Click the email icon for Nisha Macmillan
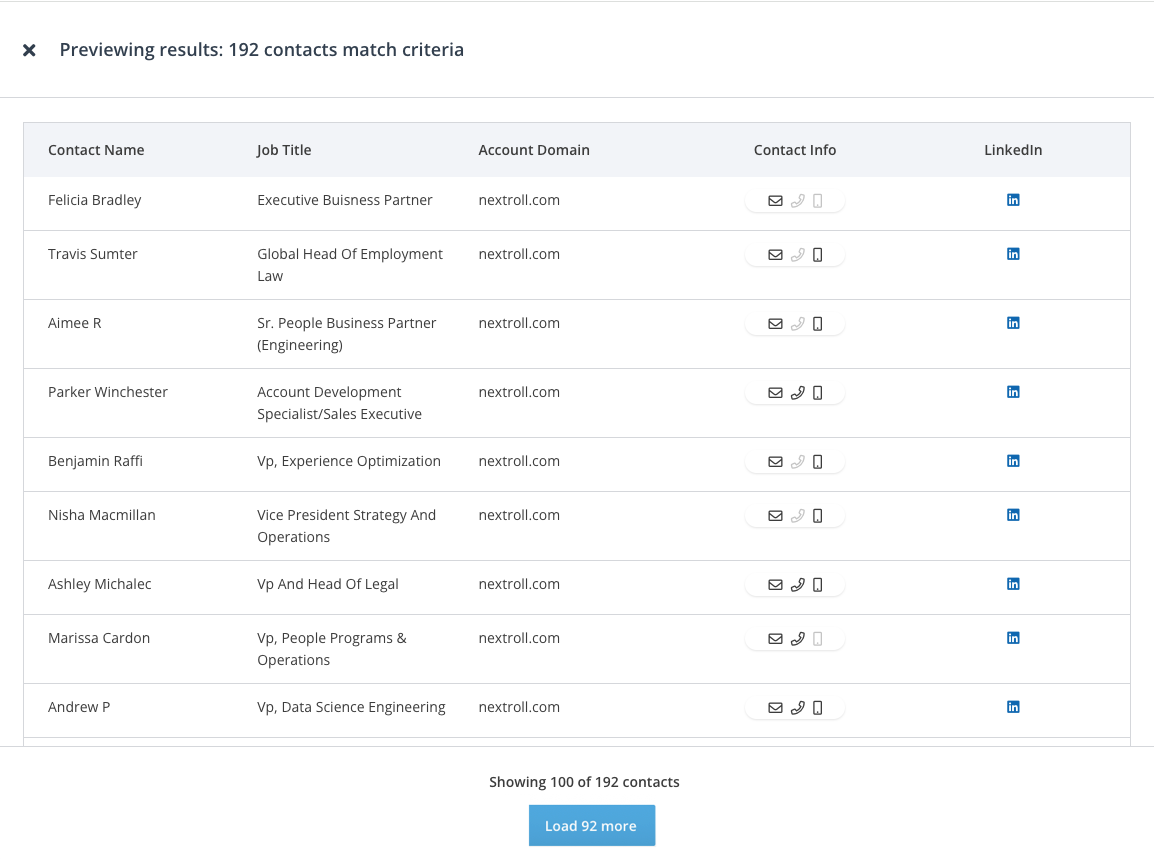Screen dimensions: 1154x861 pyautogui.click(x=775, y=516)
